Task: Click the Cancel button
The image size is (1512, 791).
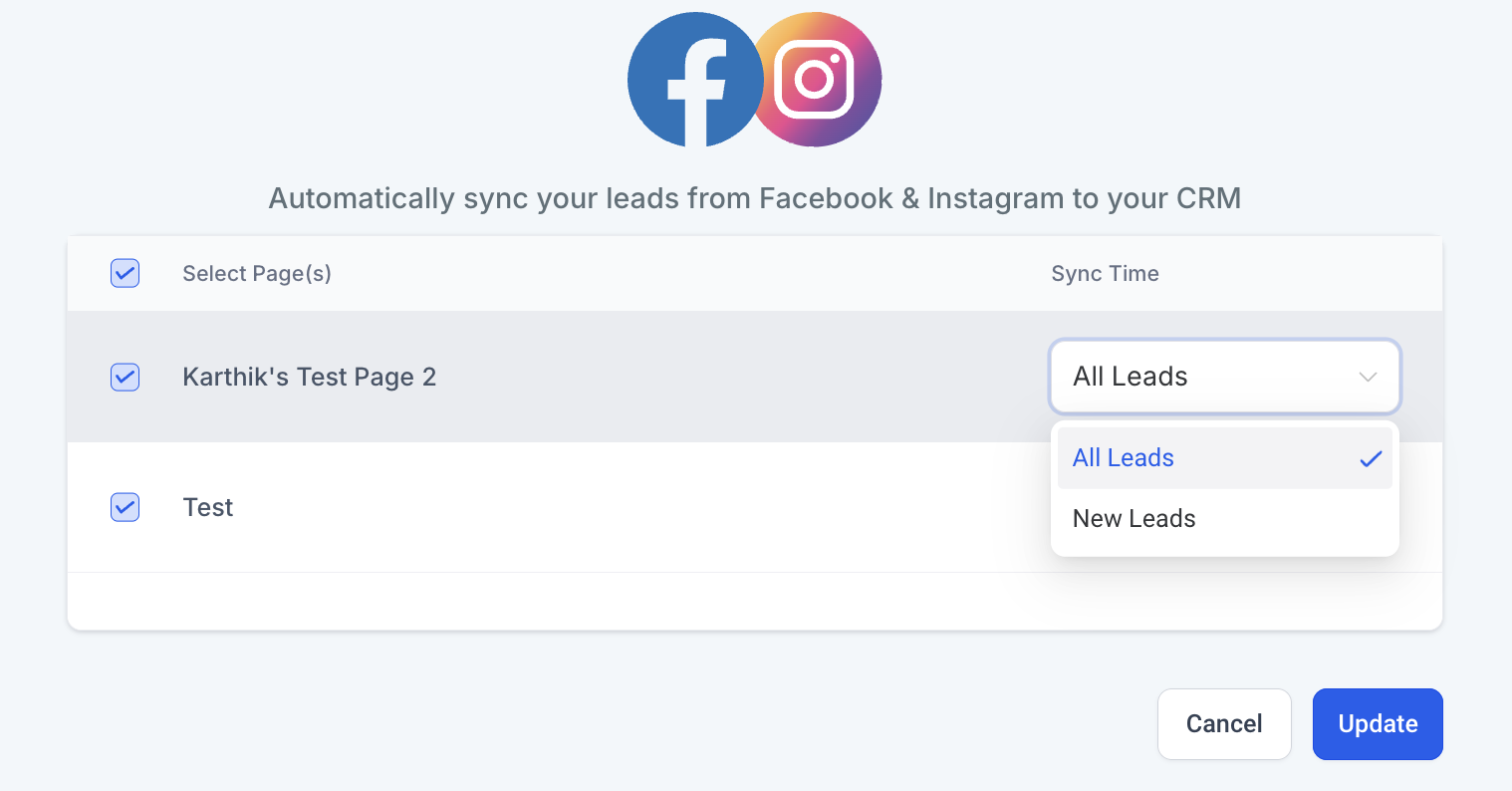Action: [1224, 724]
